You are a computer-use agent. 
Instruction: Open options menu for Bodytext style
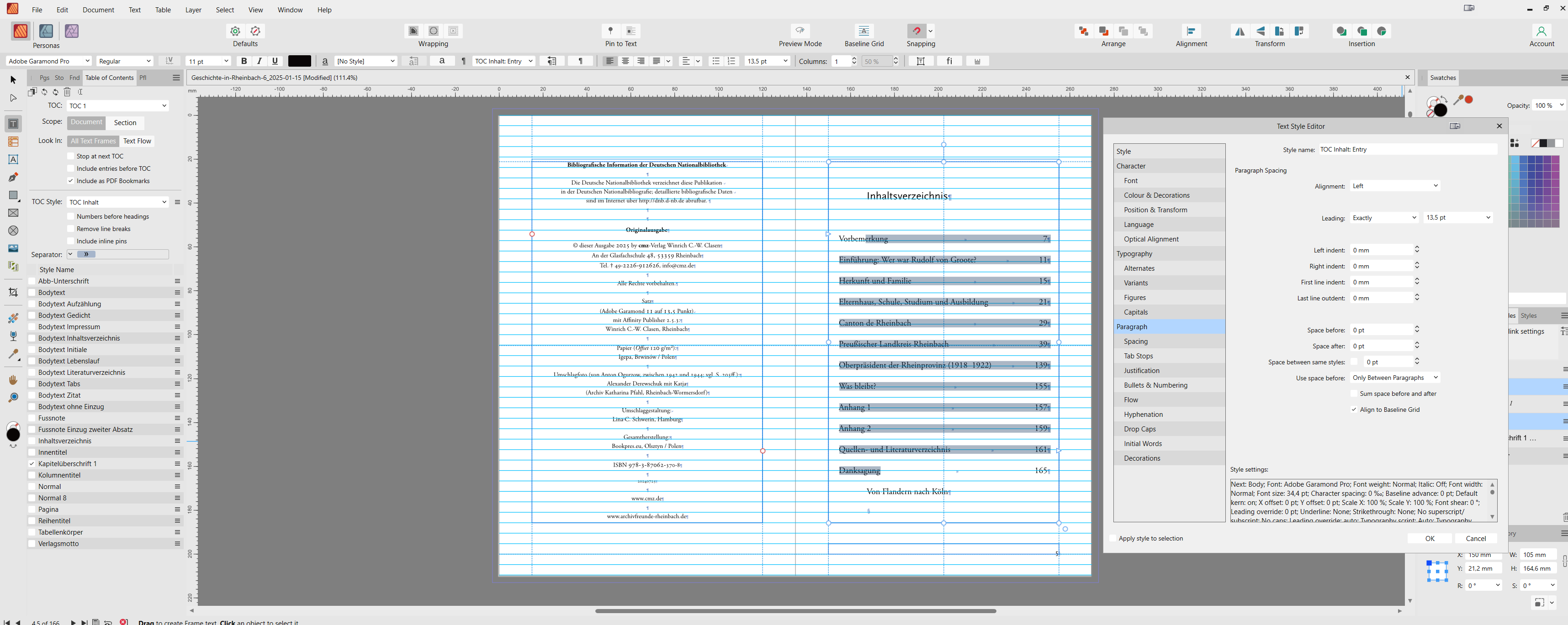click(x=177, y=293)
